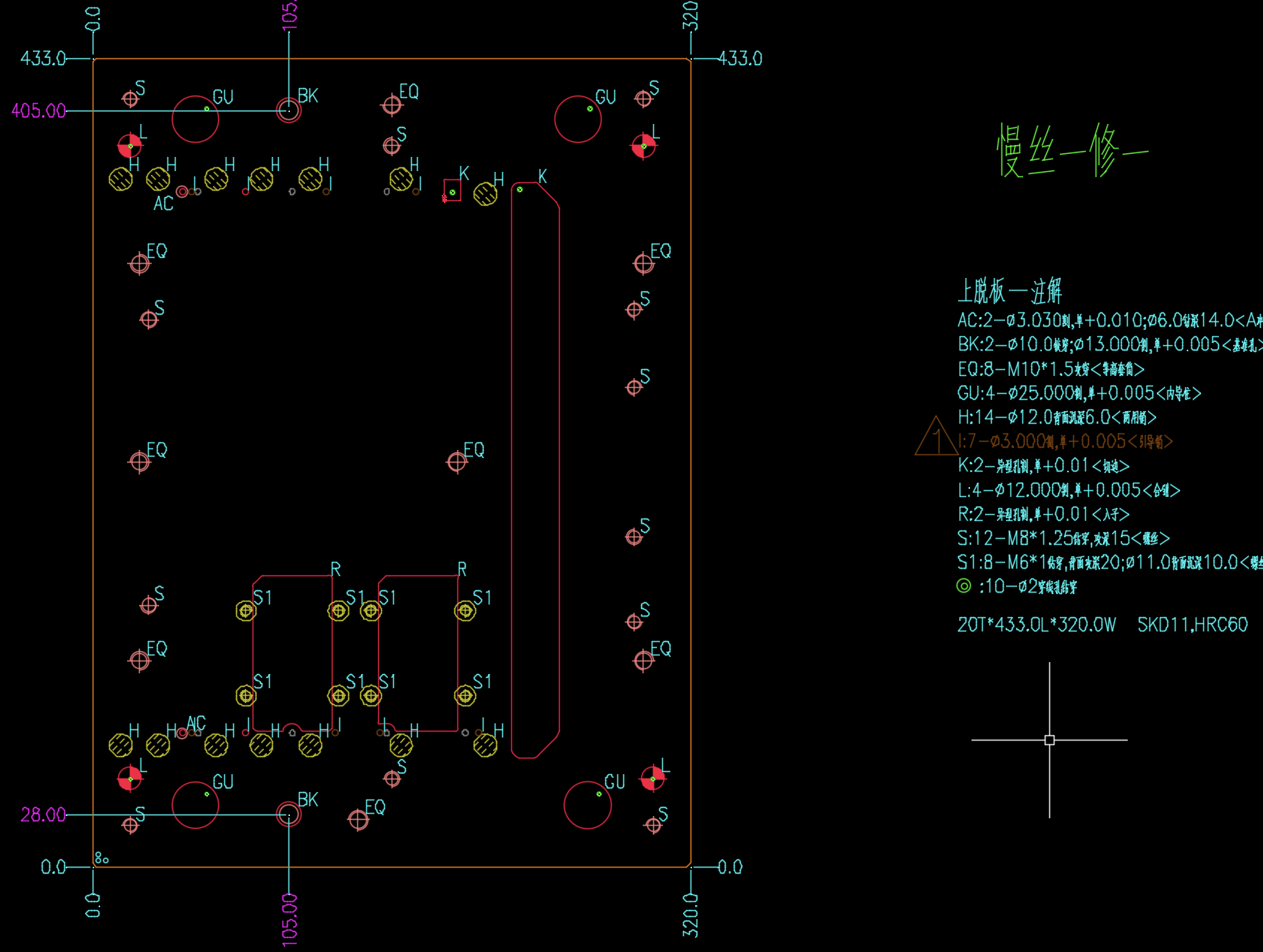1263x952 pixels.
Task: Select the small red K rectangle marker
Action: coord(451,191)
